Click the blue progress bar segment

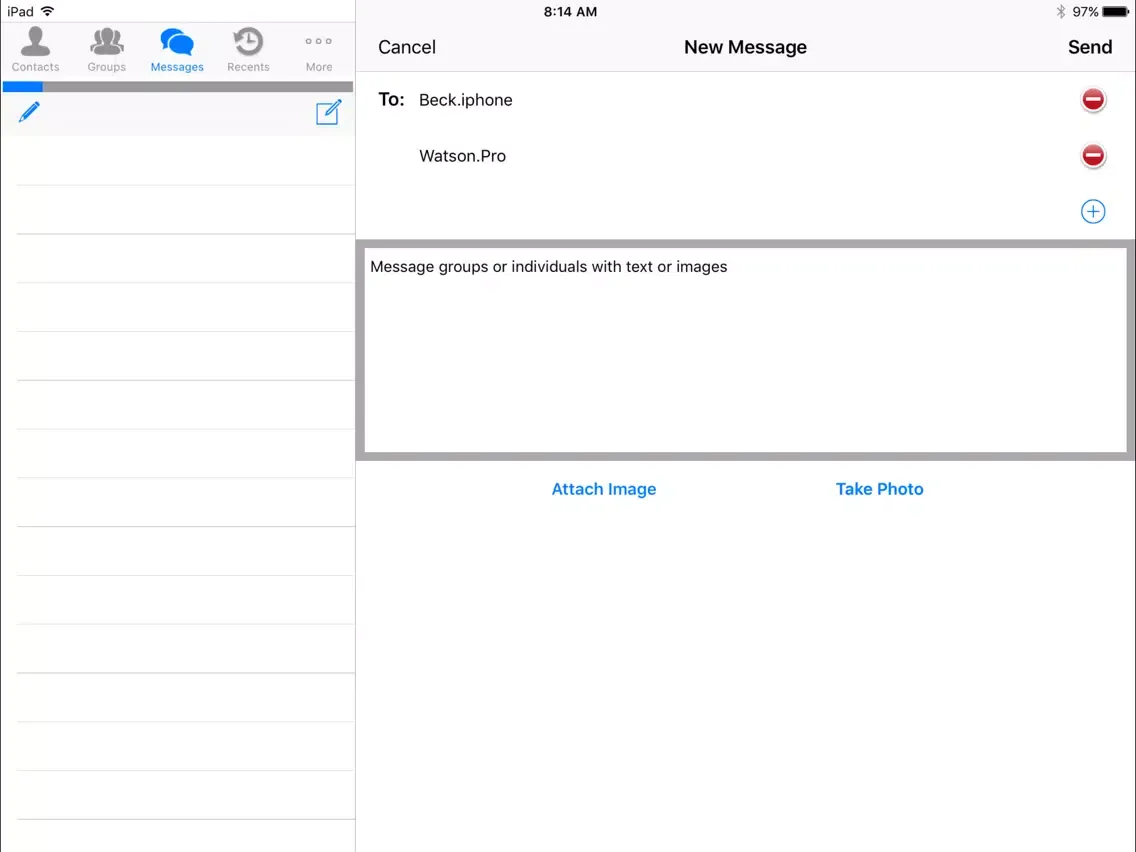pos(22,87)
